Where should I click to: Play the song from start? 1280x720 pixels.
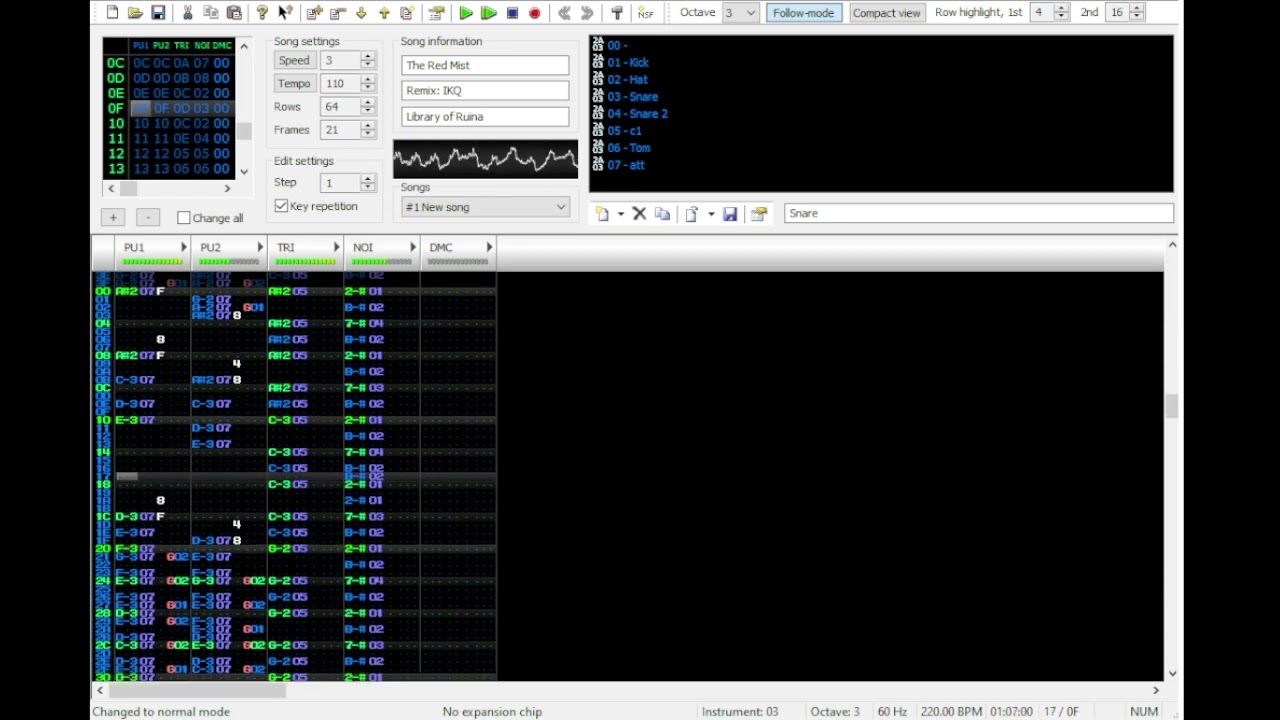466,13
